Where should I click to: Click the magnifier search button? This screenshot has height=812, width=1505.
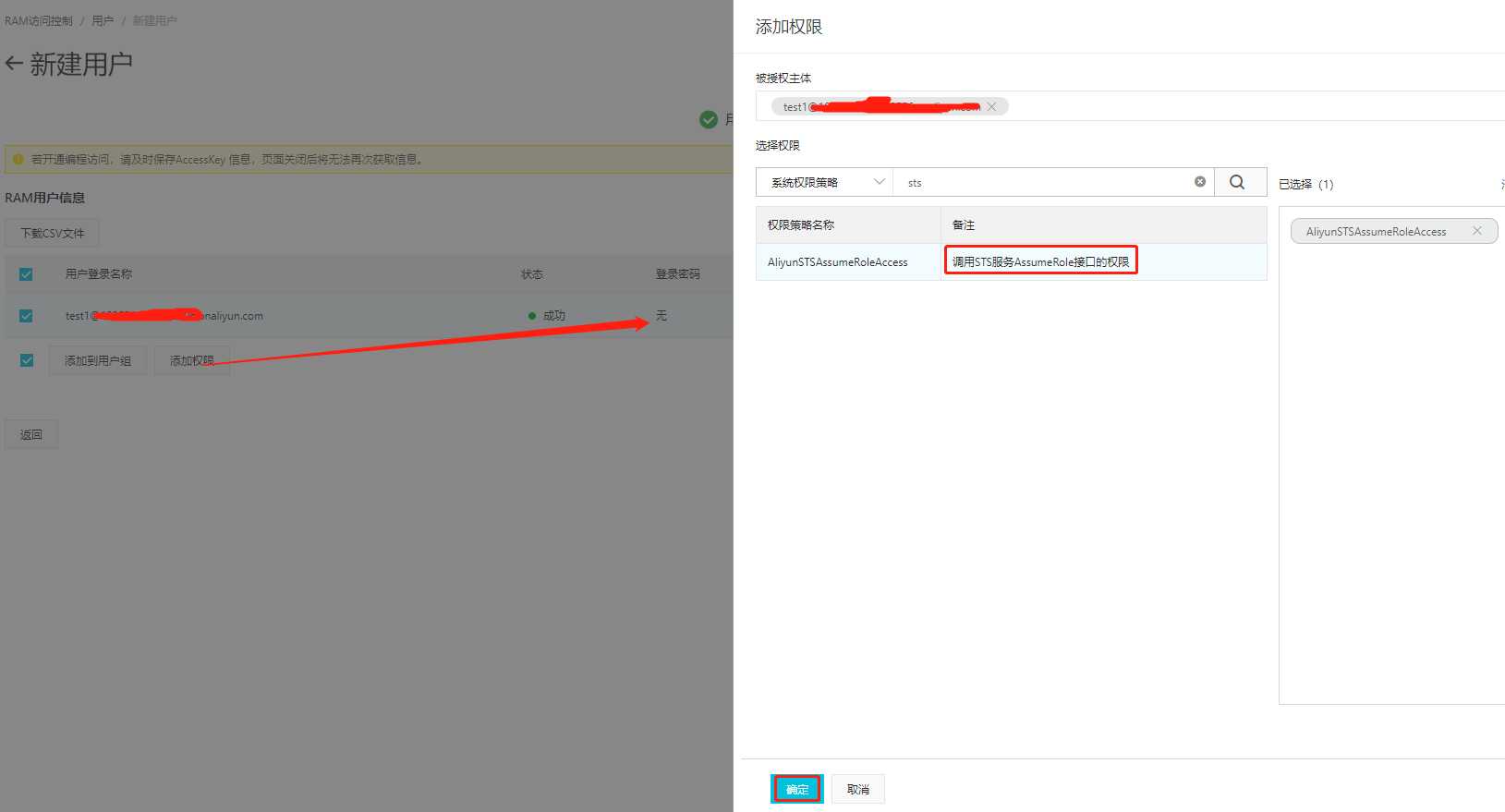click(x=1240, y=182)
